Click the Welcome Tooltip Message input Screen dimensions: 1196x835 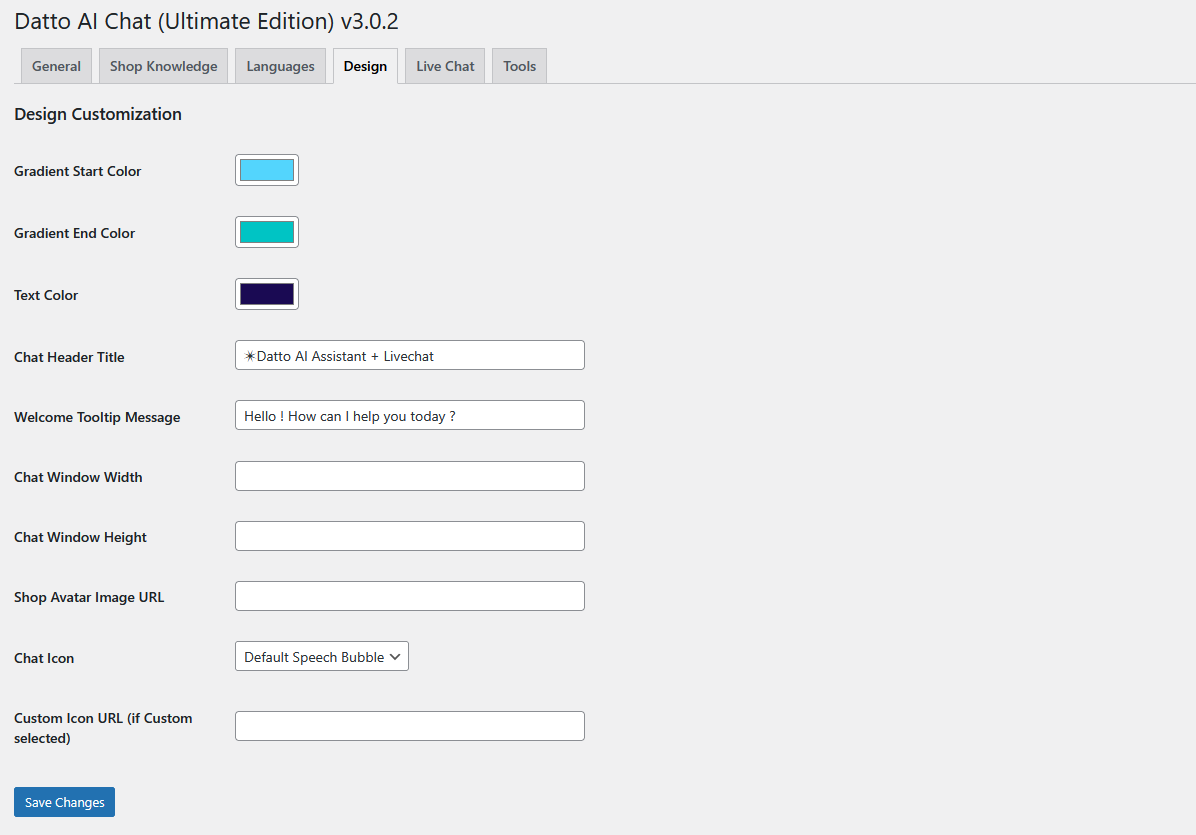point(409,416)
